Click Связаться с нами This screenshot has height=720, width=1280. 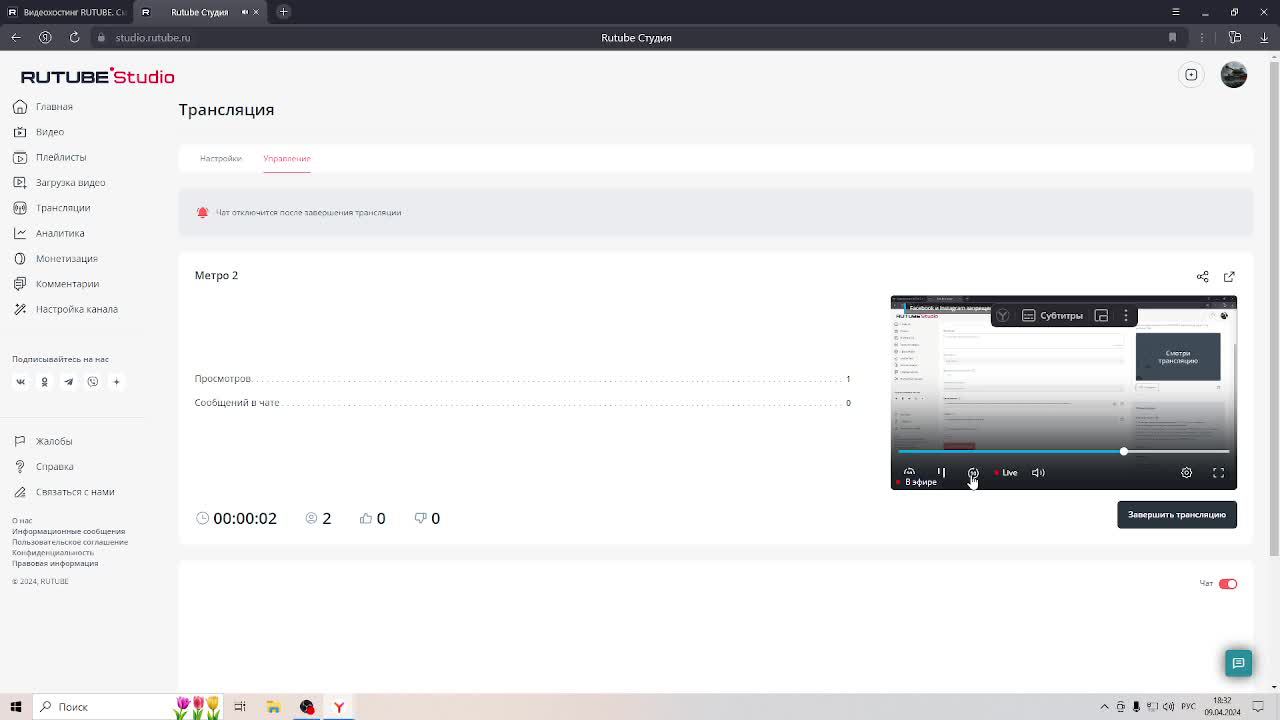click(x=64, y=492)
